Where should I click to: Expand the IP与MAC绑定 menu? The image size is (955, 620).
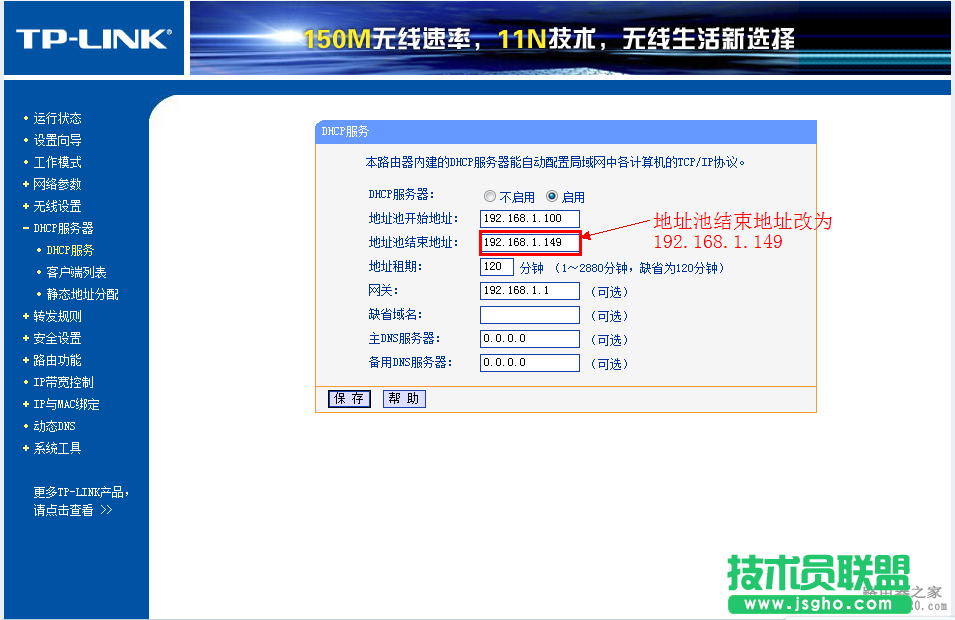coord(66,404)
